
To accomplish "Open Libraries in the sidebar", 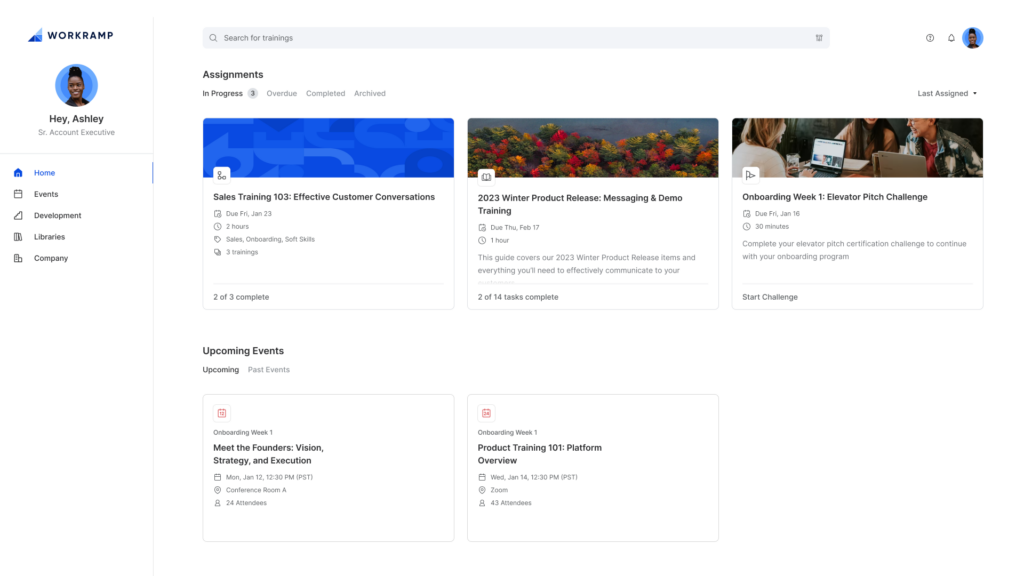I will click(x=50, y=237).
